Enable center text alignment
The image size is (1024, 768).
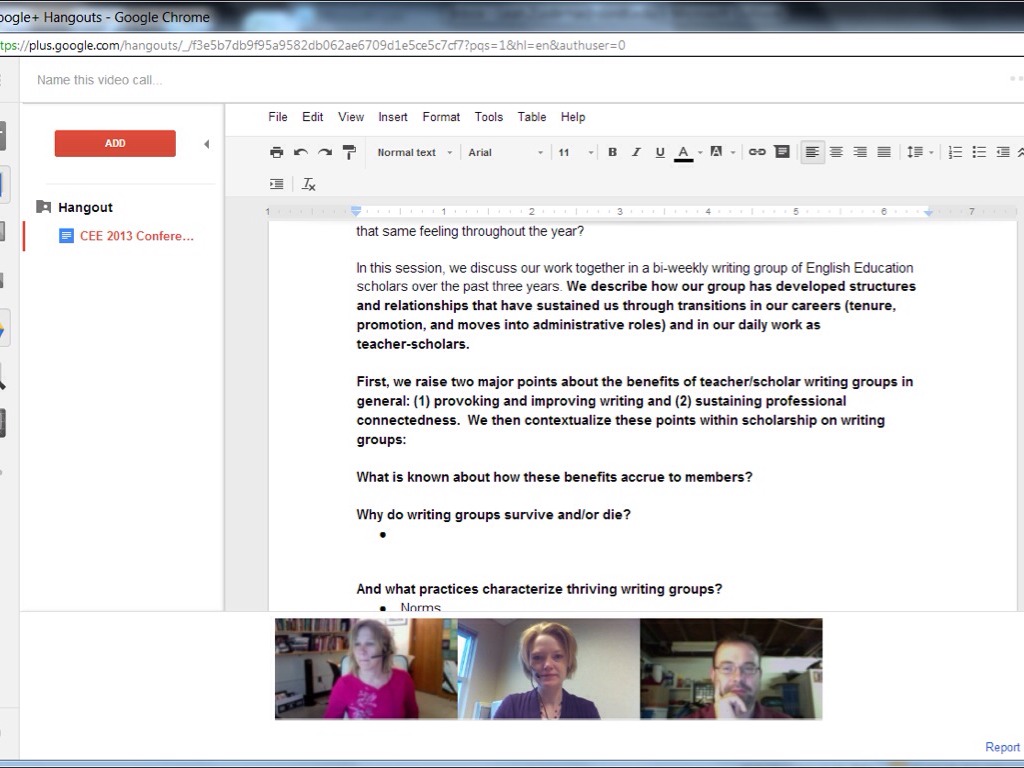click(836, 152)
